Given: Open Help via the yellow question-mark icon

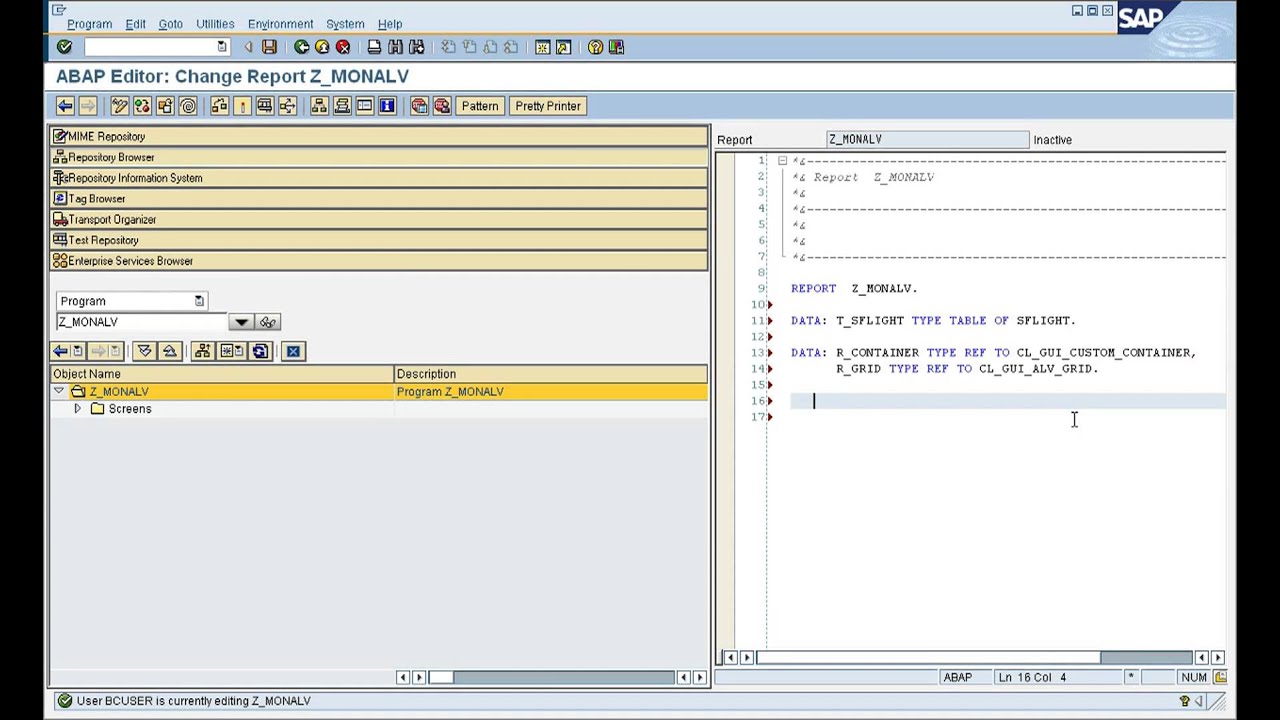Looking at the screenshot, I should click(595, 47).
